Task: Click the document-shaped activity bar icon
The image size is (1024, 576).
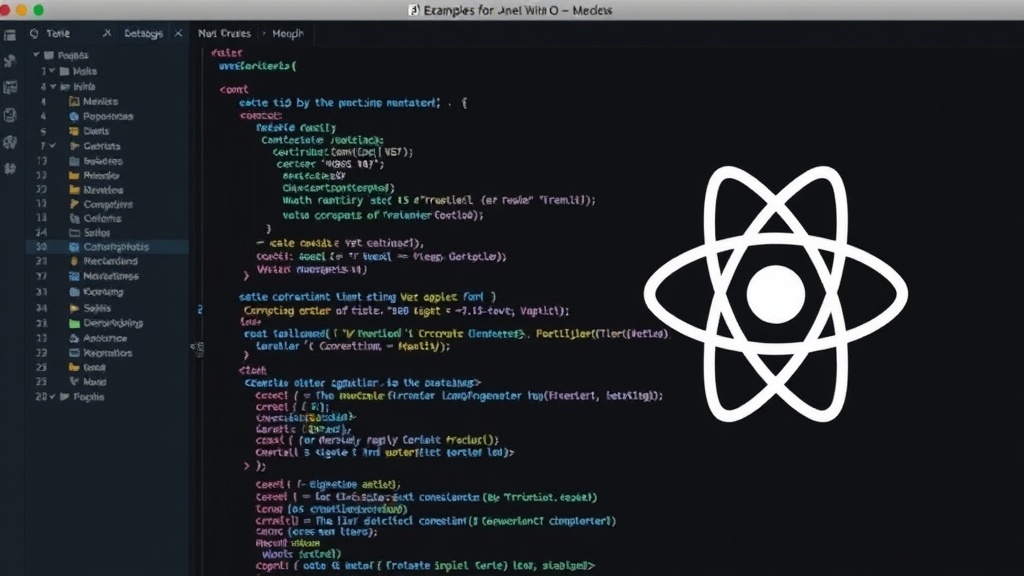Action: tap(10, 115)
